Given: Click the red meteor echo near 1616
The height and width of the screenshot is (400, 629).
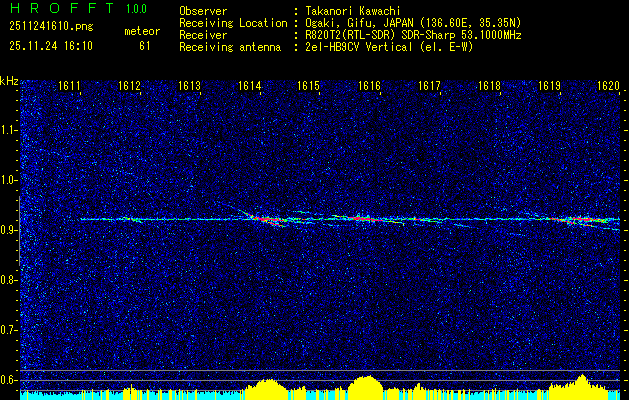Looking at the screenshot, I should tap(363, 219).
